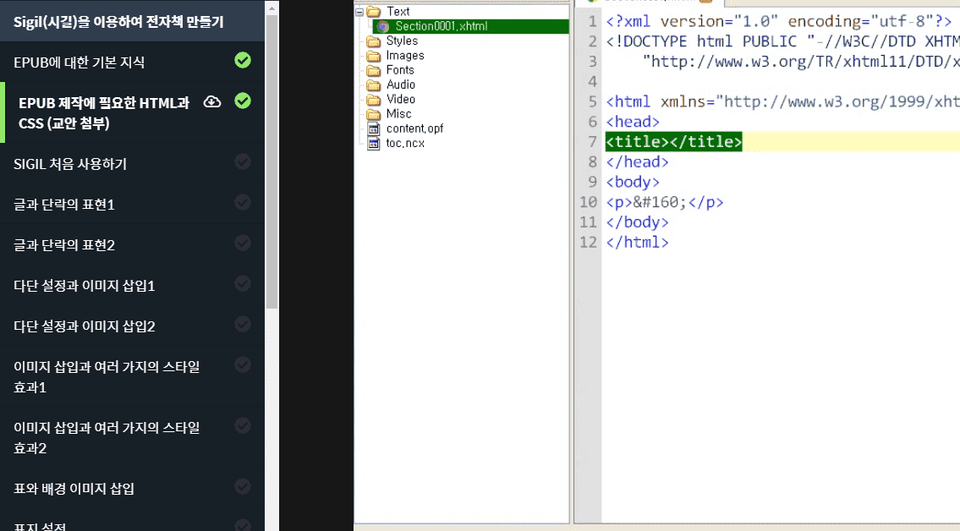Viewport: 960px width, 531px height.
Task: Select Section0001.xhtml file
Action: click(x=441, y=26)
